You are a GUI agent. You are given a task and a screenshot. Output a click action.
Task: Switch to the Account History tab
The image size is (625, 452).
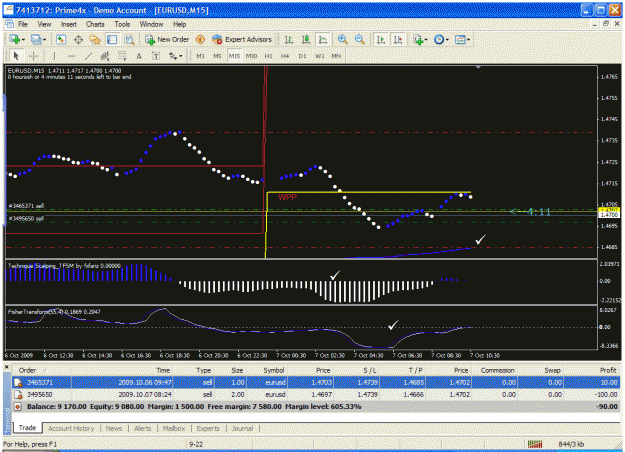coord(71,428)
